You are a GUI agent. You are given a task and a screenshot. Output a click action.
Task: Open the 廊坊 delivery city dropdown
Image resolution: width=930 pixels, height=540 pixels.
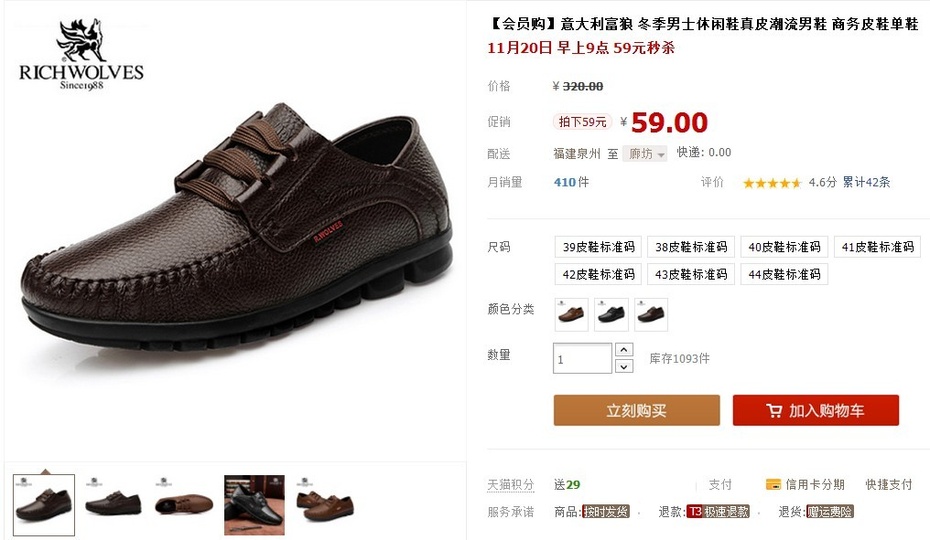pos(645,154)
